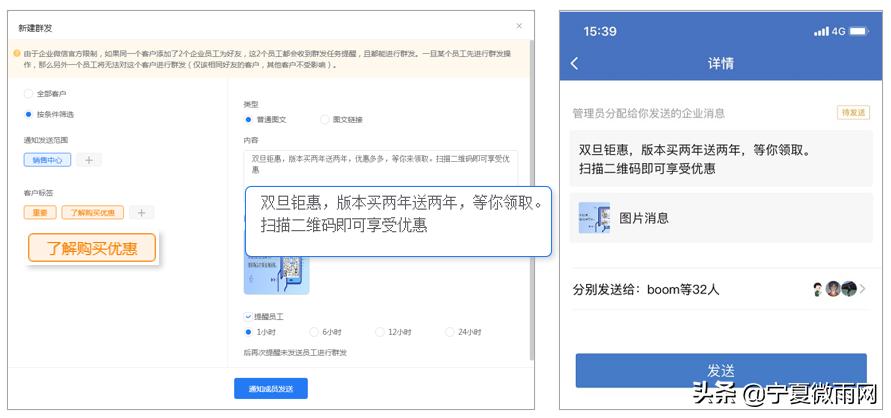Tap the 发送 button on phone screen
Image resolution: width=891 pixels, height=418 pixels.
pyautogui.click(x=721, y=371)
